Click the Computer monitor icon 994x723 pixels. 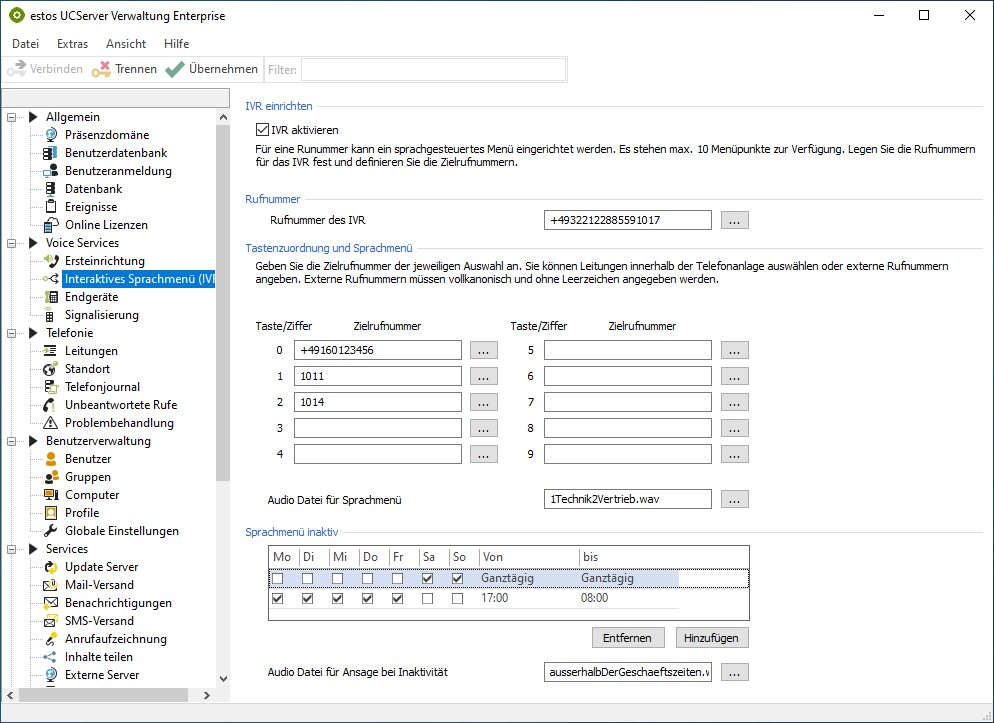point(51,495)
